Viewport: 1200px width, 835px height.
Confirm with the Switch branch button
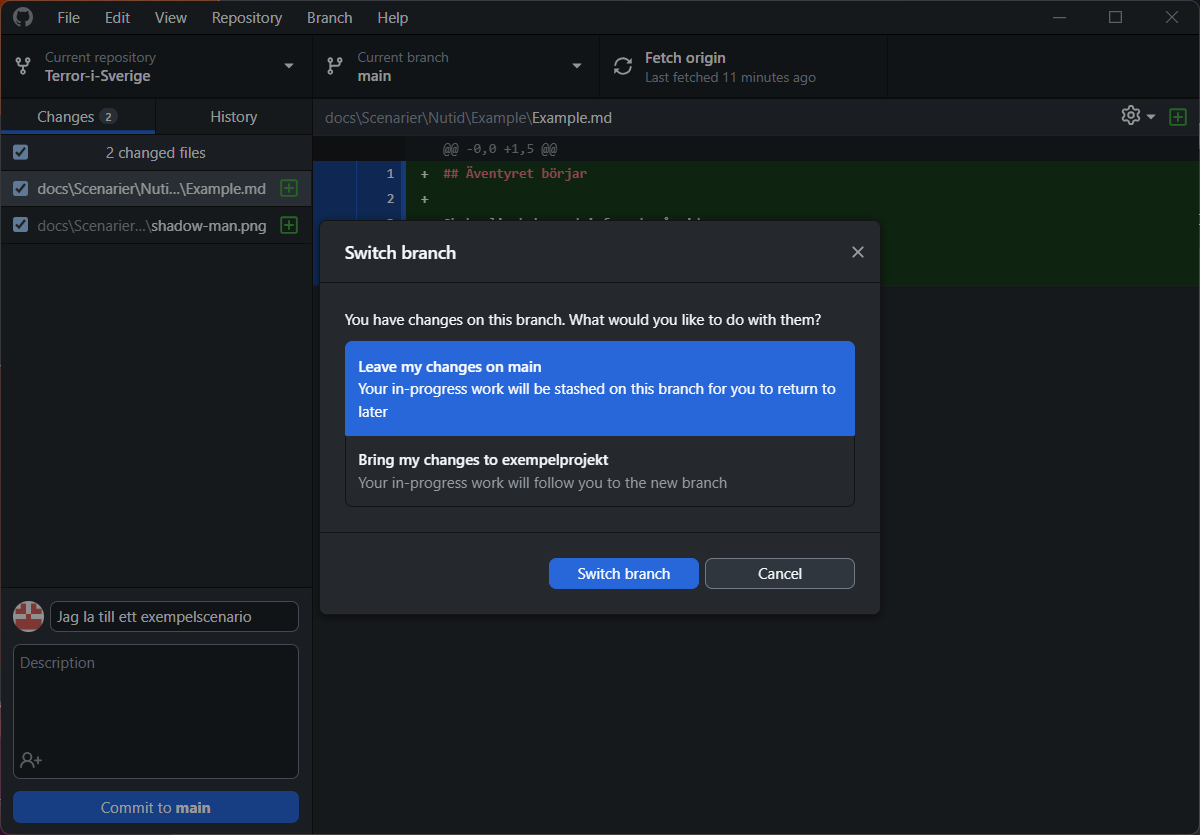coord(624,573)
